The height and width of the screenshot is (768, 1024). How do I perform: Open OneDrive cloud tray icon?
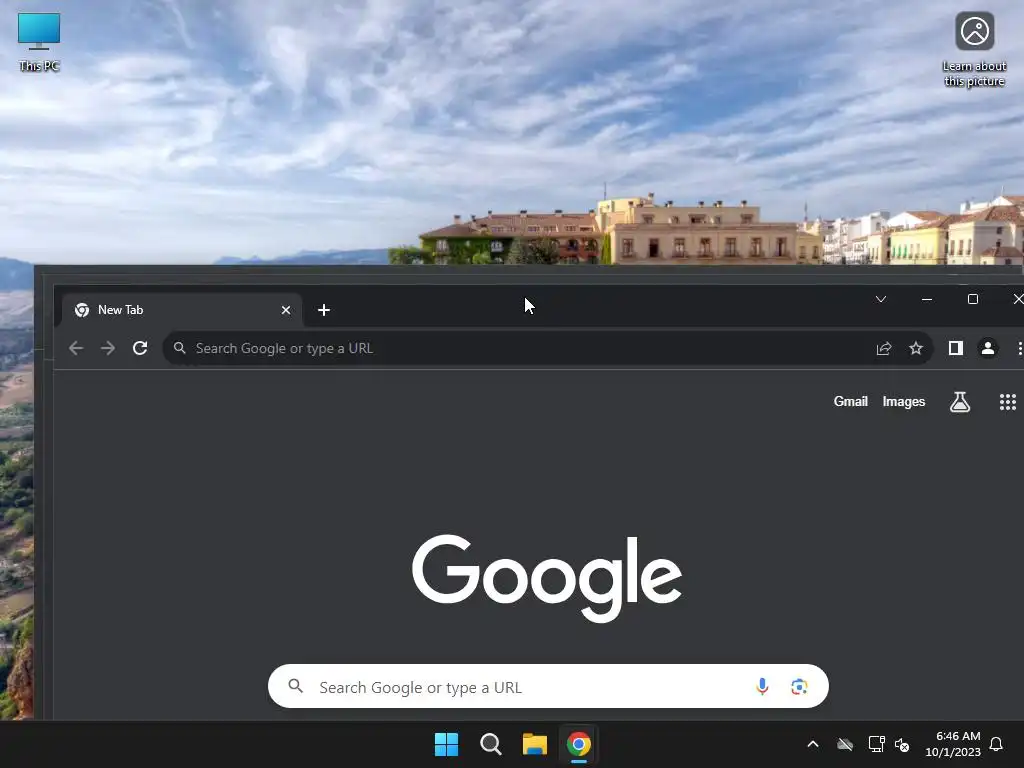point(845,744)
